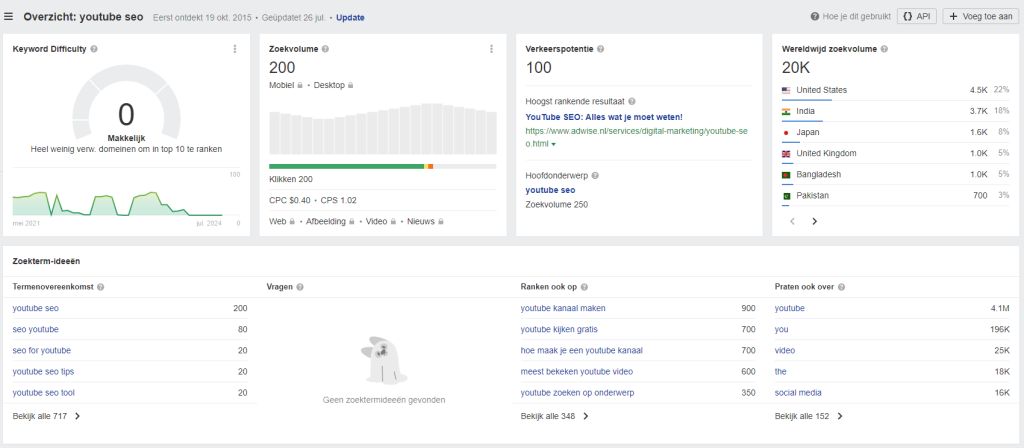The height and width of the screenshot is (448, 1024).
Task: Open YouTube SEO: Alles wat je moet weten result
Action: (x=603, y=117)
